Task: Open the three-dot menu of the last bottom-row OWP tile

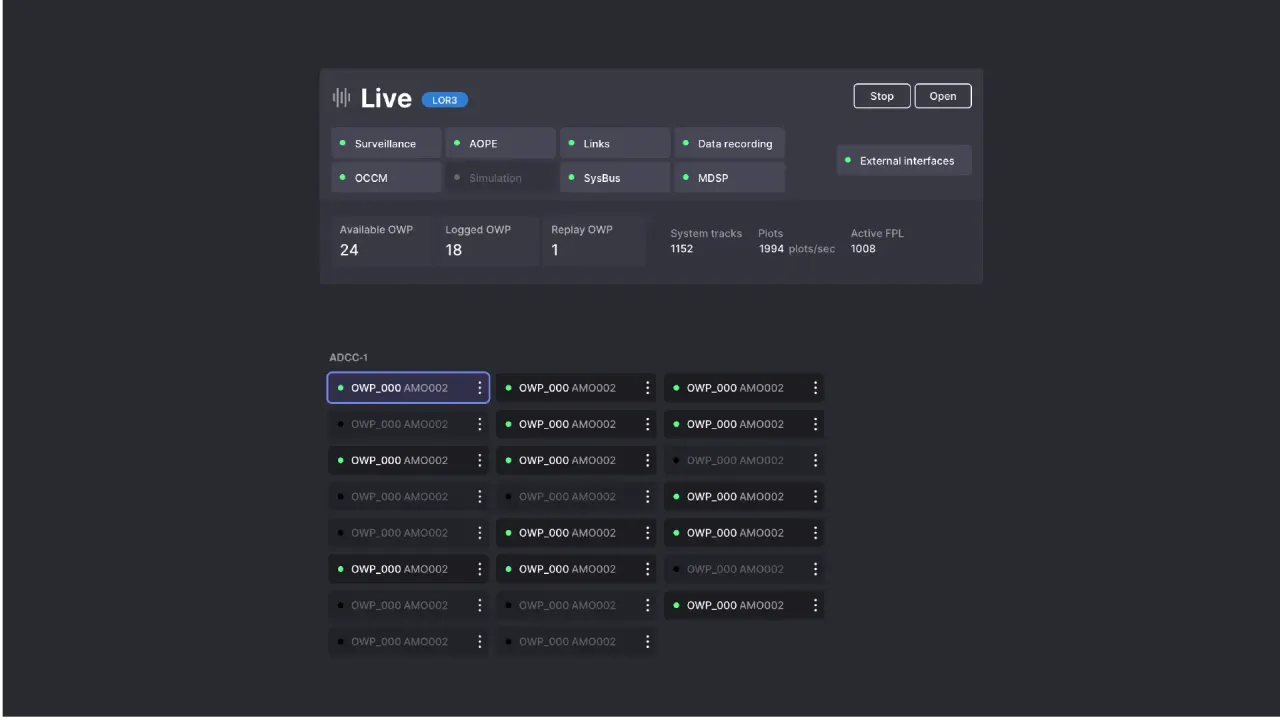Action: pyautogui.click(x=647, y=642)
